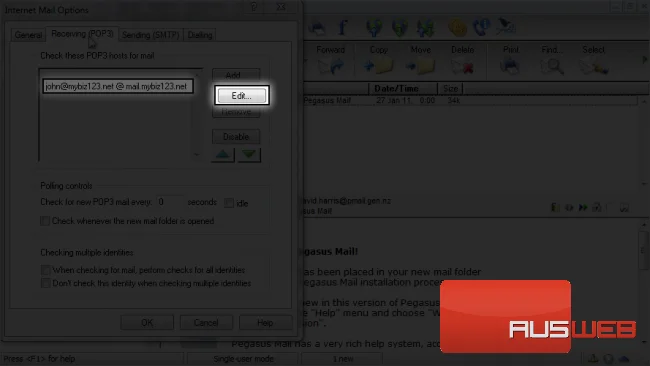Click the Move to folder toolbar icon

point(420,66)
